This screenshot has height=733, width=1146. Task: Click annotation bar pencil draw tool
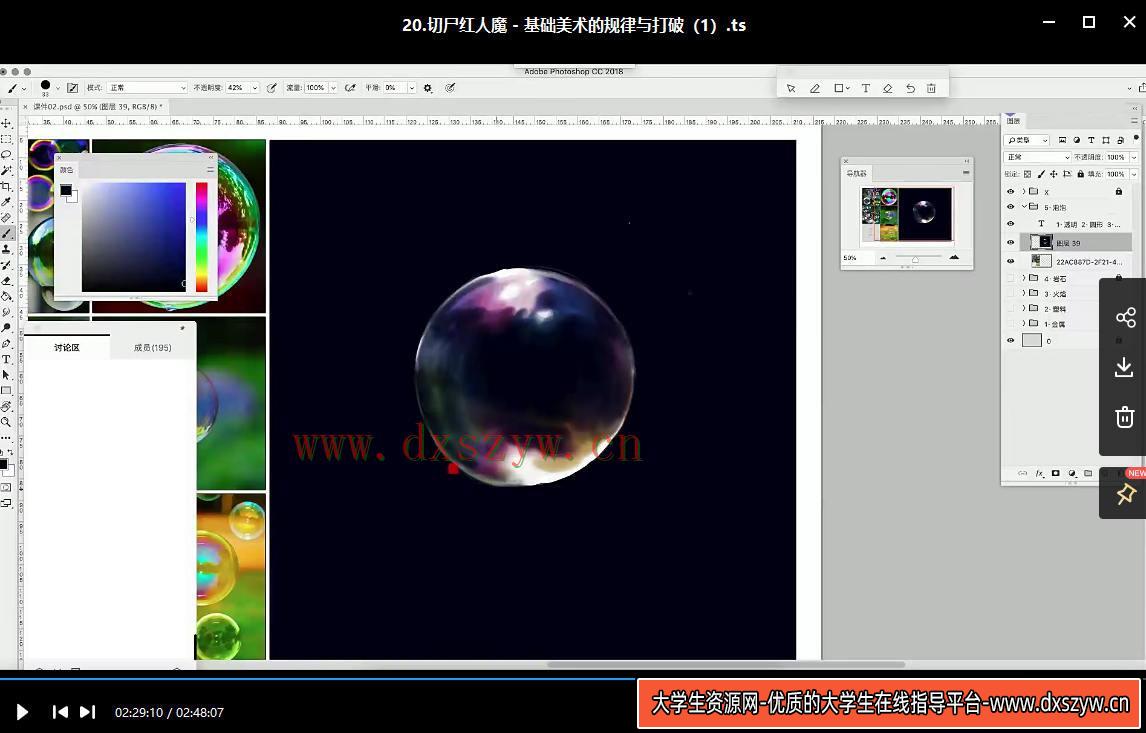point(815,88)
